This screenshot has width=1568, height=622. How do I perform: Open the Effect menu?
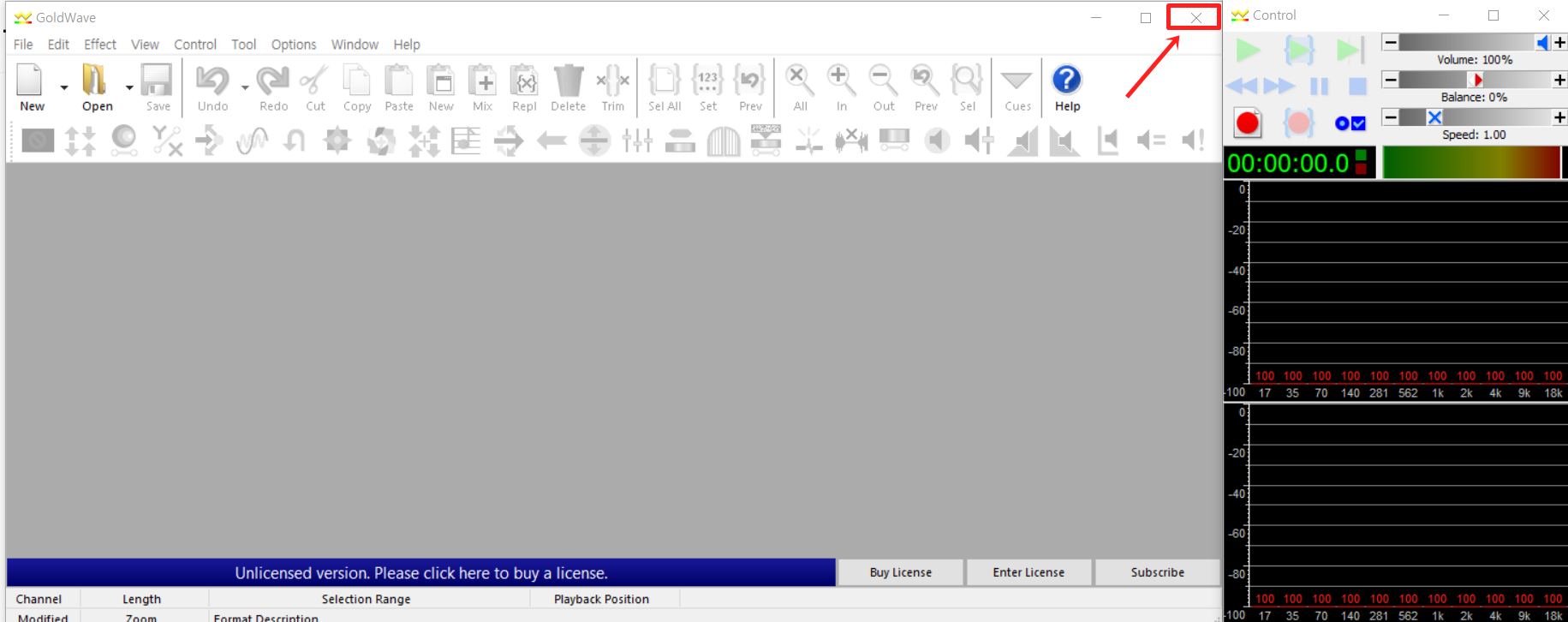pos(99,45)
